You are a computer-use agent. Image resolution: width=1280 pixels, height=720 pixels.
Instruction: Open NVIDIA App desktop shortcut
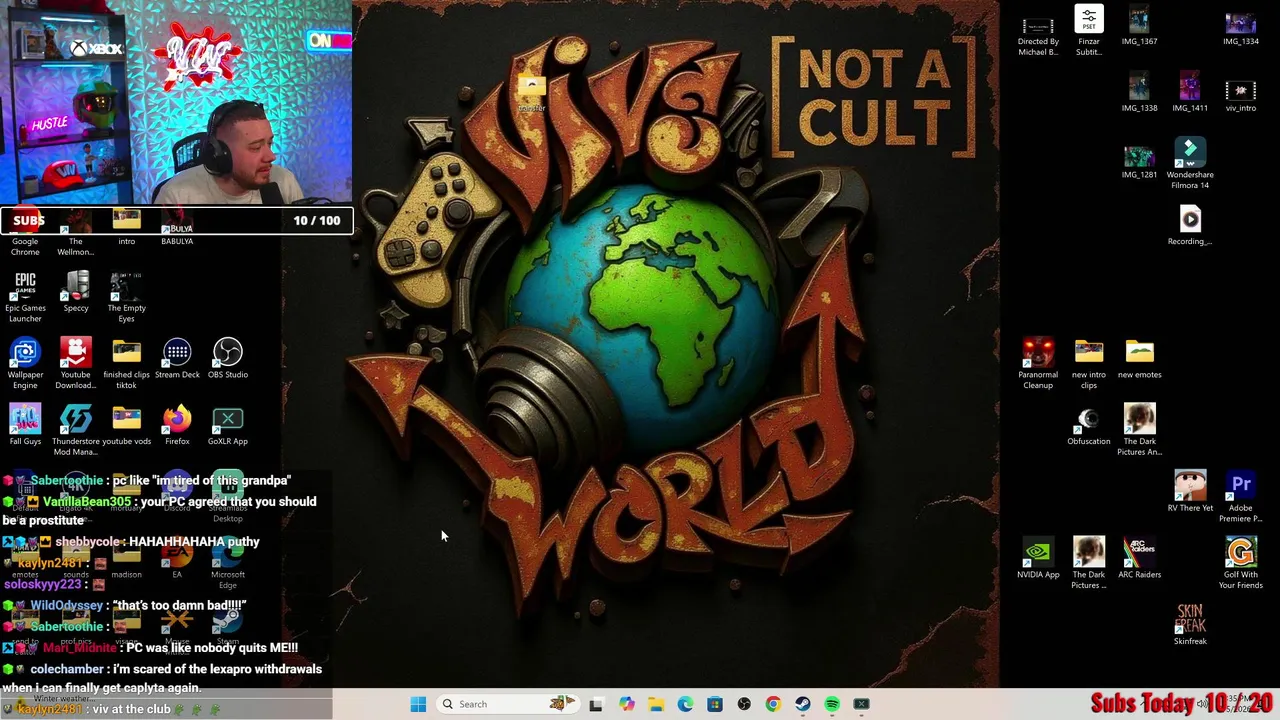pyautogui.click(x=1038, y=558)
